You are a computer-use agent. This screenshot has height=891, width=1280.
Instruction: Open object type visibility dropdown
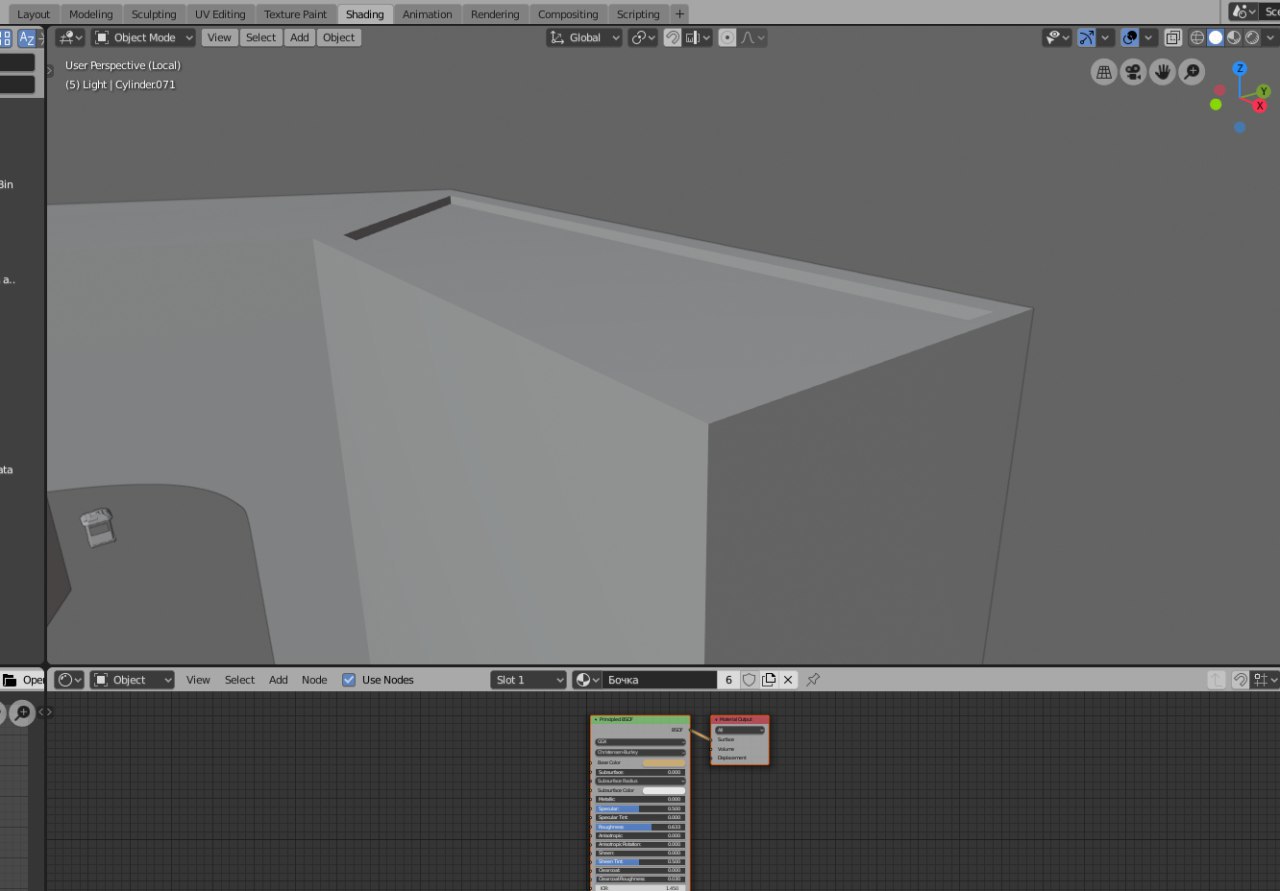click(x=1057, y=38)
